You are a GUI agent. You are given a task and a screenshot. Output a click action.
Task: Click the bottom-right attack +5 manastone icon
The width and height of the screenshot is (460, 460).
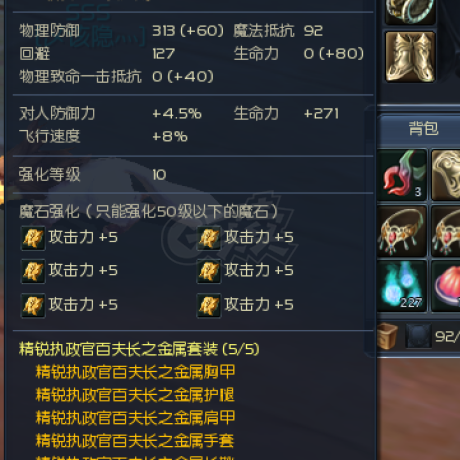(209, 305)
